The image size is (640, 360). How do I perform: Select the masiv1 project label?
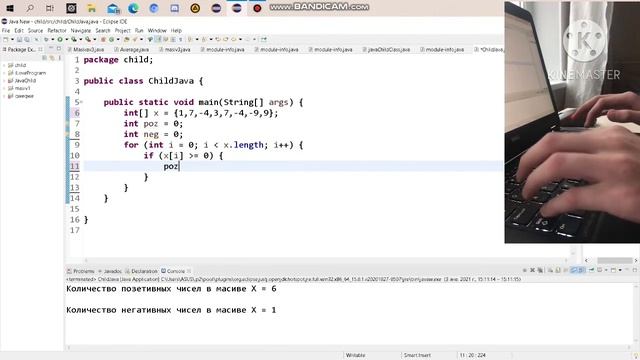point(22,88)
